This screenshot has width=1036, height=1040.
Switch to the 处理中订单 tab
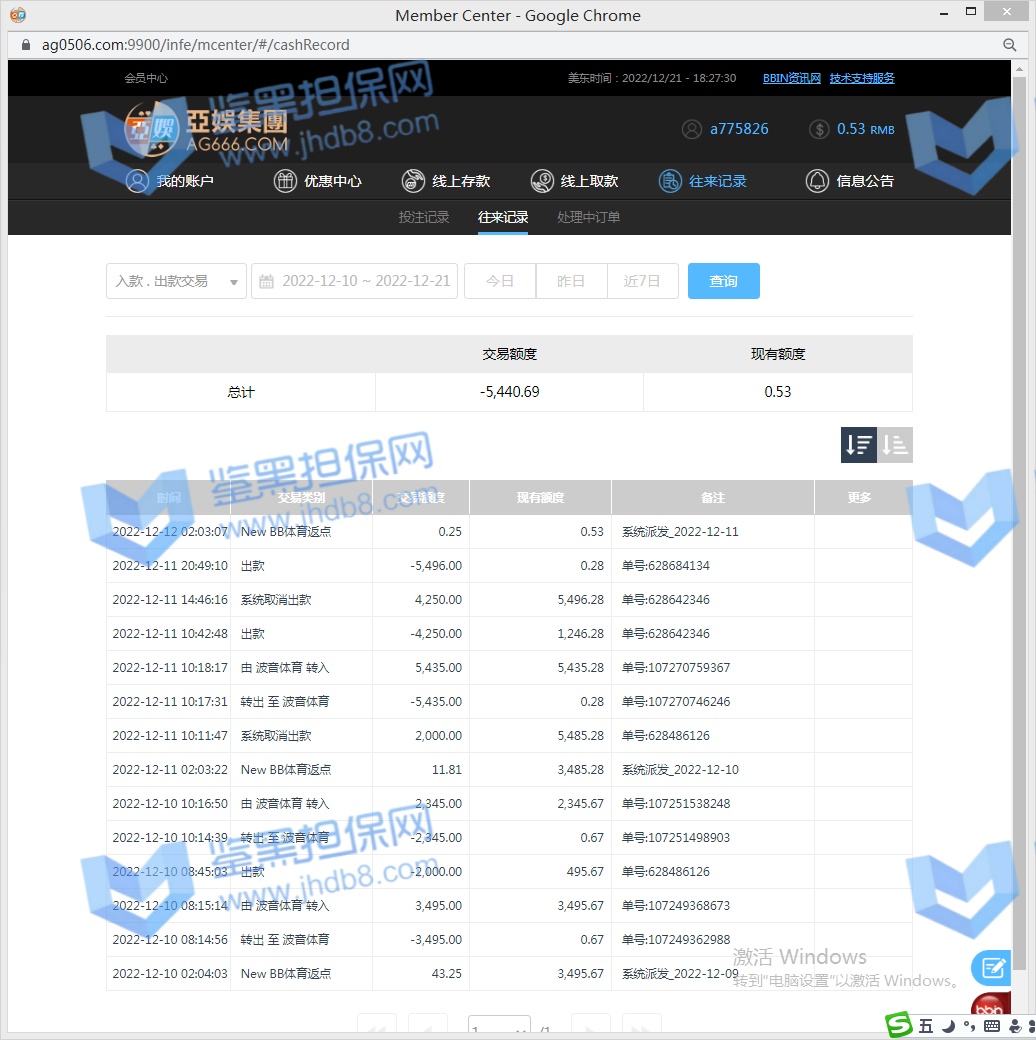588,217
